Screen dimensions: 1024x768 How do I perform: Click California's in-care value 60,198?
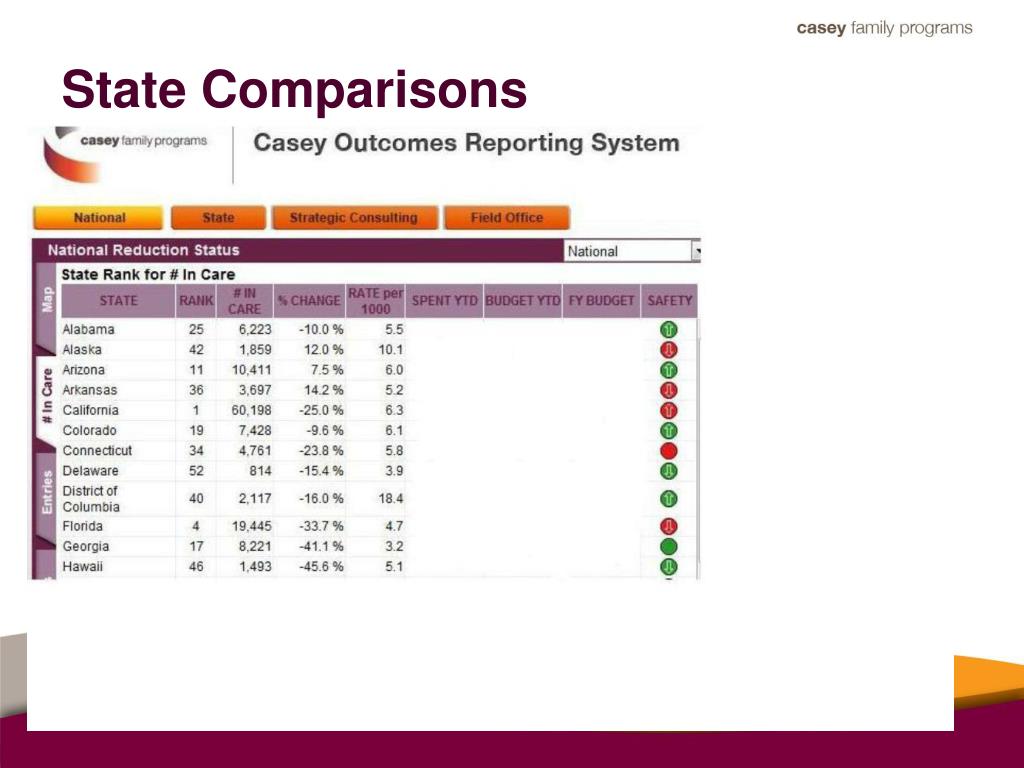pyautogui.click(x=251, y=410)
